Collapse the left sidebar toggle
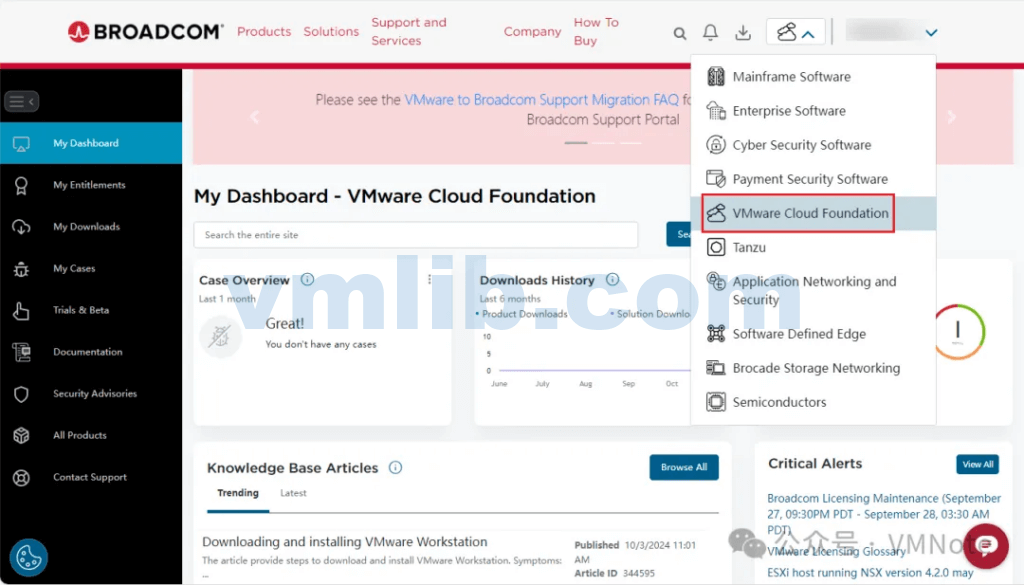 pyautogui.click(x=21, y=101)
